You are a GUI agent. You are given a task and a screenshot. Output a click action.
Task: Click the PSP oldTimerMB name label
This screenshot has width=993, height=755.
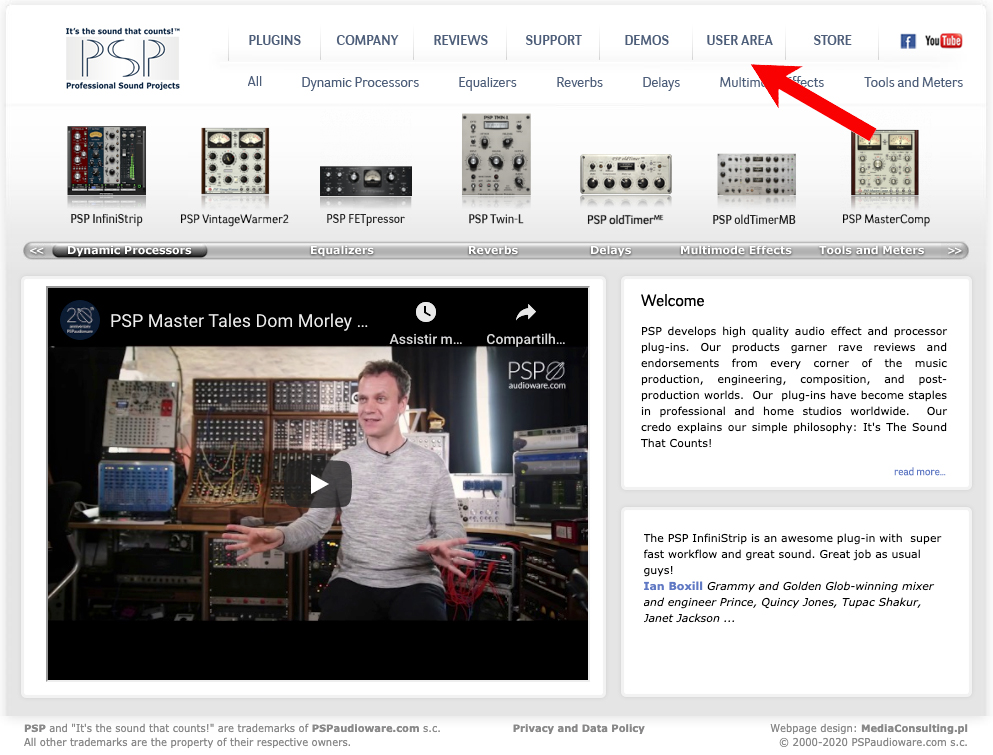754,220
